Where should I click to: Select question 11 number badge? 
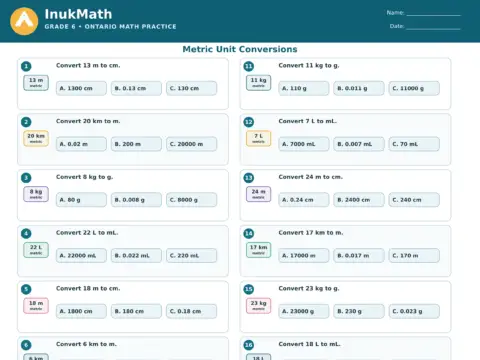point(249,66)
